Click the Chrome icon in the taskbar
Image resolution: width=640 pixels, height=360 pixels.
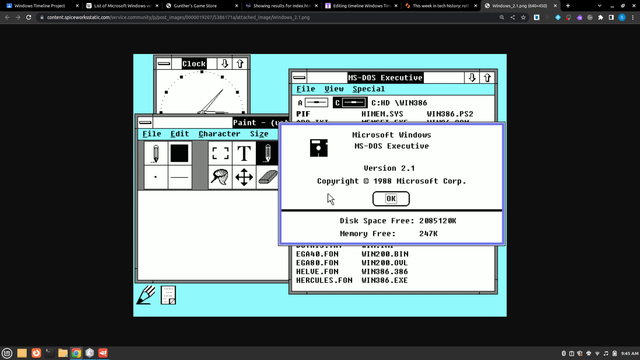click(76, 353)
